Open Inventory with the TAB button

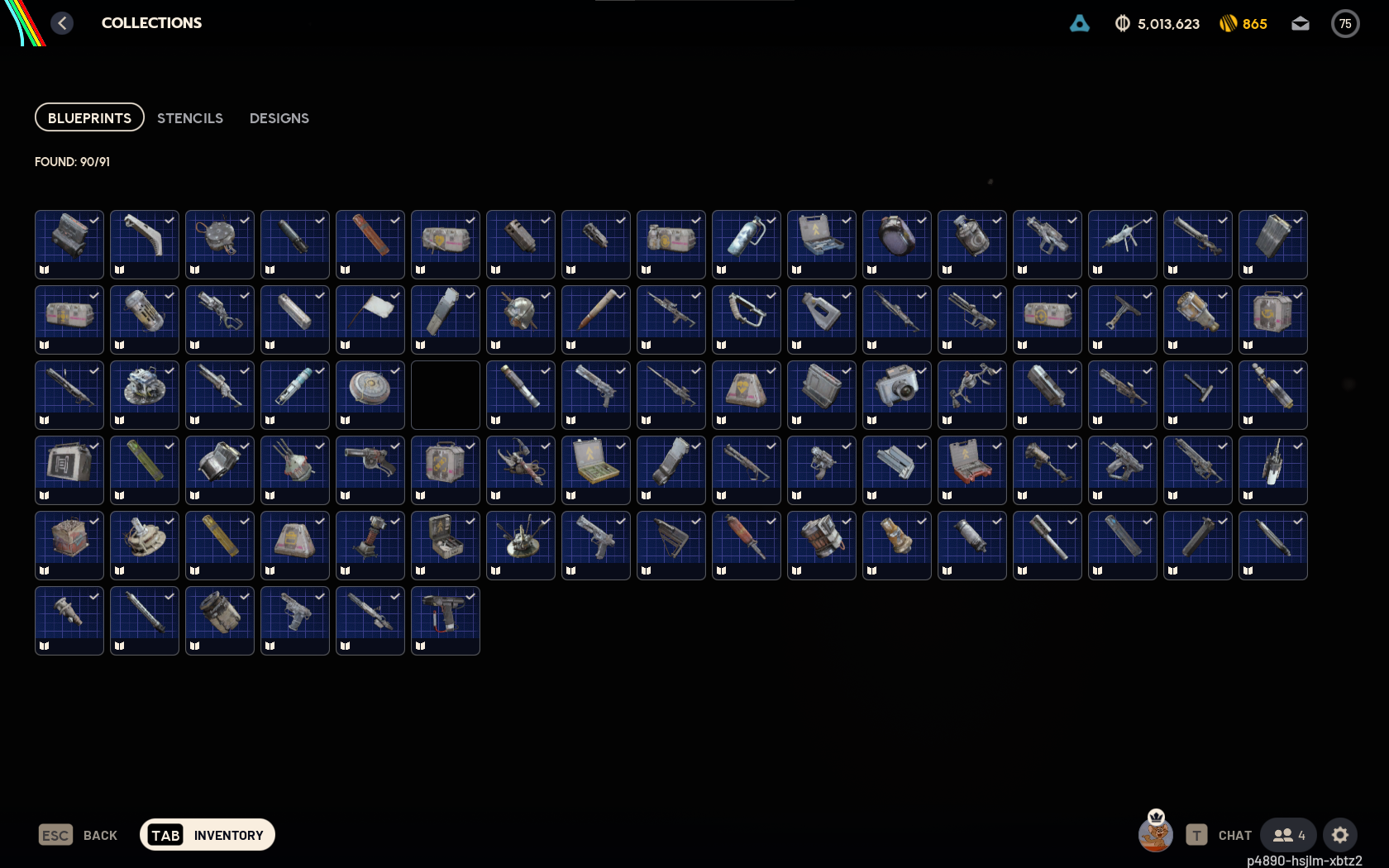tap(207, 835)
